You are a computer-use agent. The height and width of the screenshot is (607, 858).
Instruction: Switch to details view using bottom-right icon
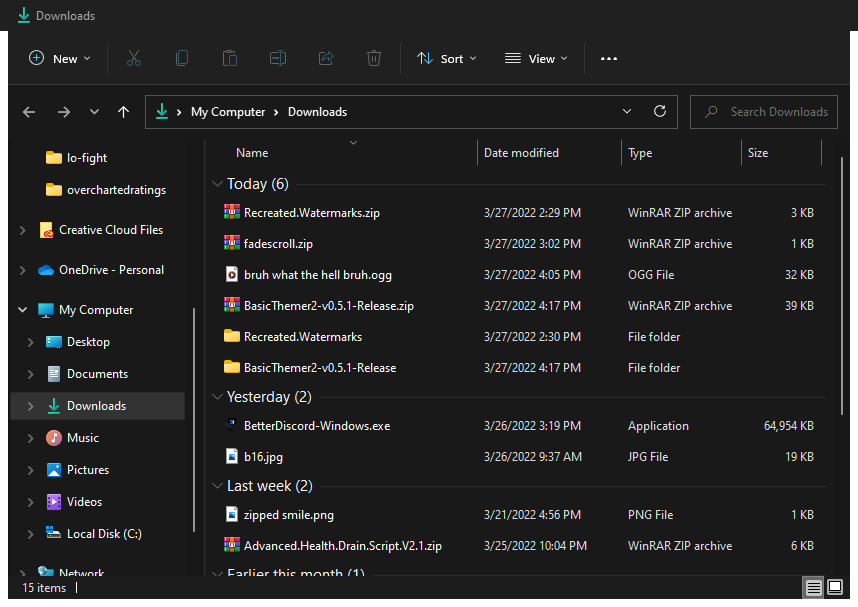(813, 587)
